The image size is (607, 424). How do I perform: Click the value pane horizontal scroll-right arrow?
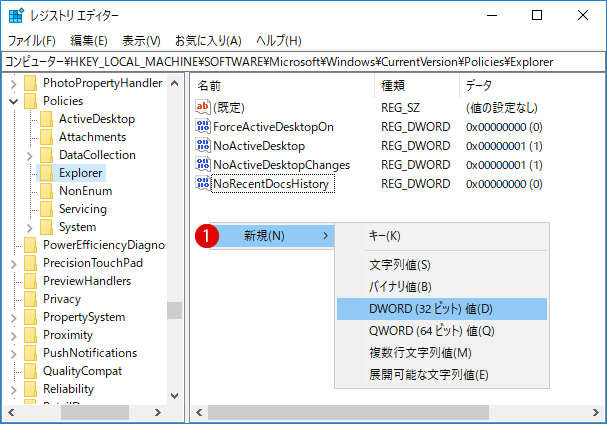(x=595, y=413)
